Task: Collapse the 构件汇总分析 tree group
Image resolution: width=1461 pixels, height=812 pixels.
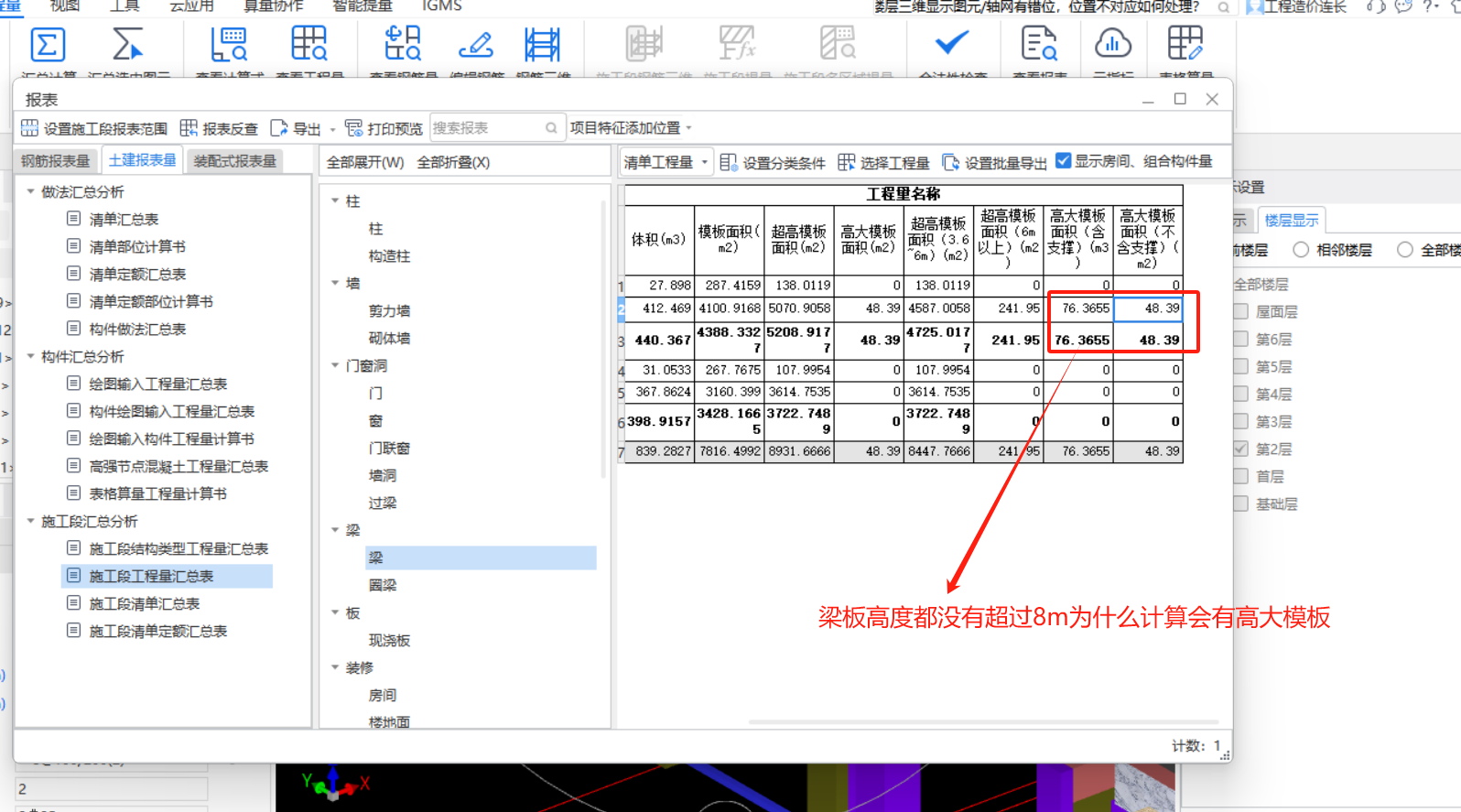Action: pos(30,356)
